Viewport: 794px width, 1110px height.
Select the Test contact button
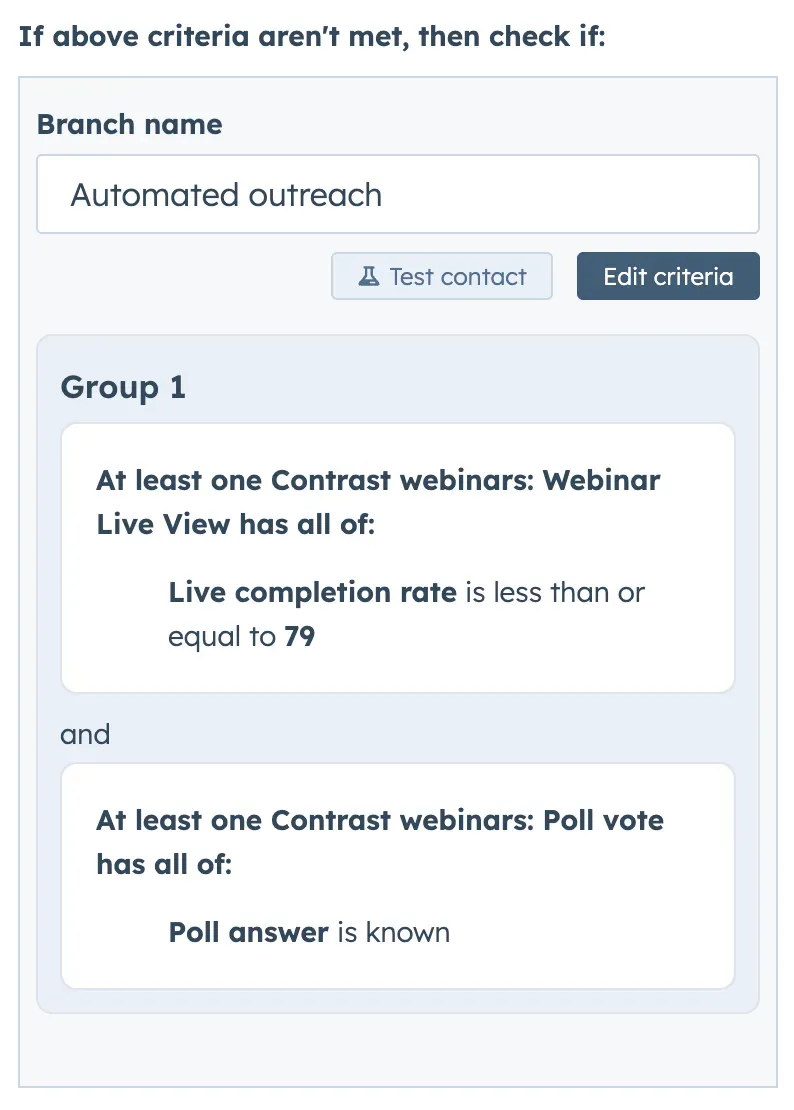pyautogui.click(x=441, y=275)
